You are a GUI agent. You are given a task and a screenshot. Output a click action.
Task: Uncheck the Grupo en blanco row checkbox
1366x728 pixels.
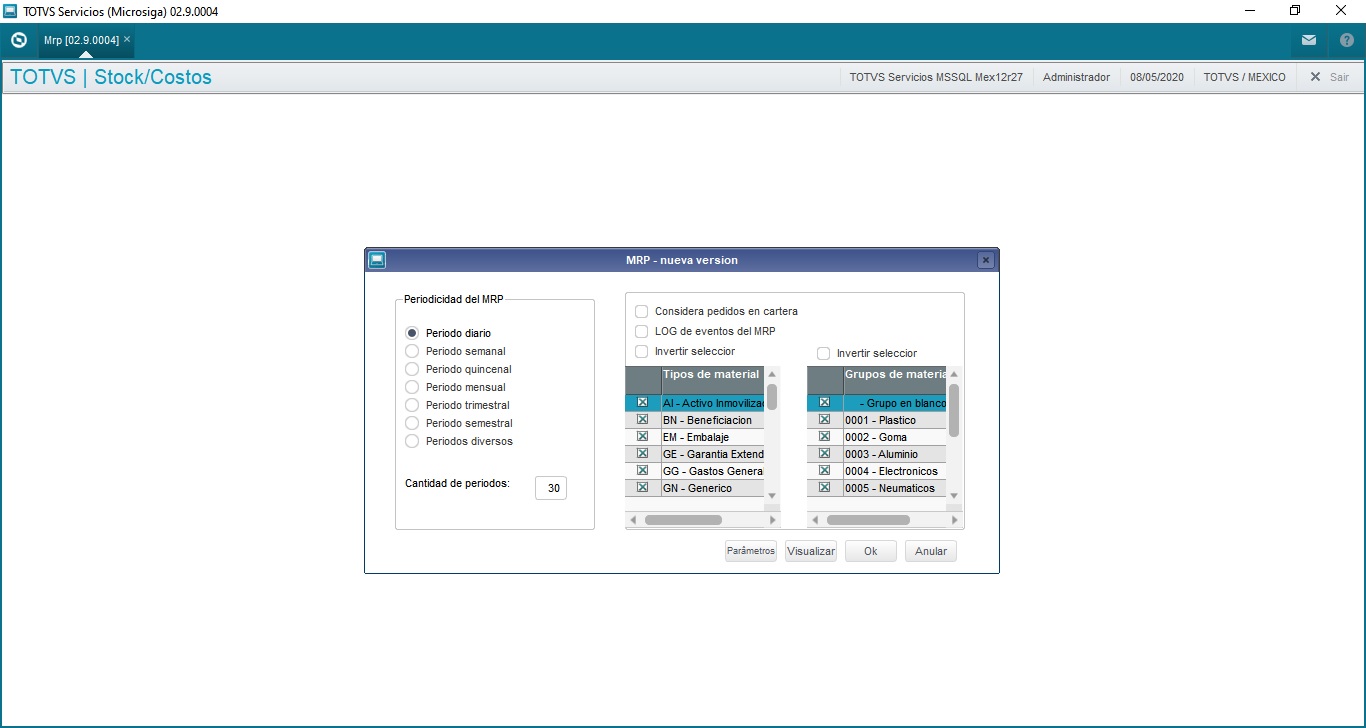coord(824,402)
